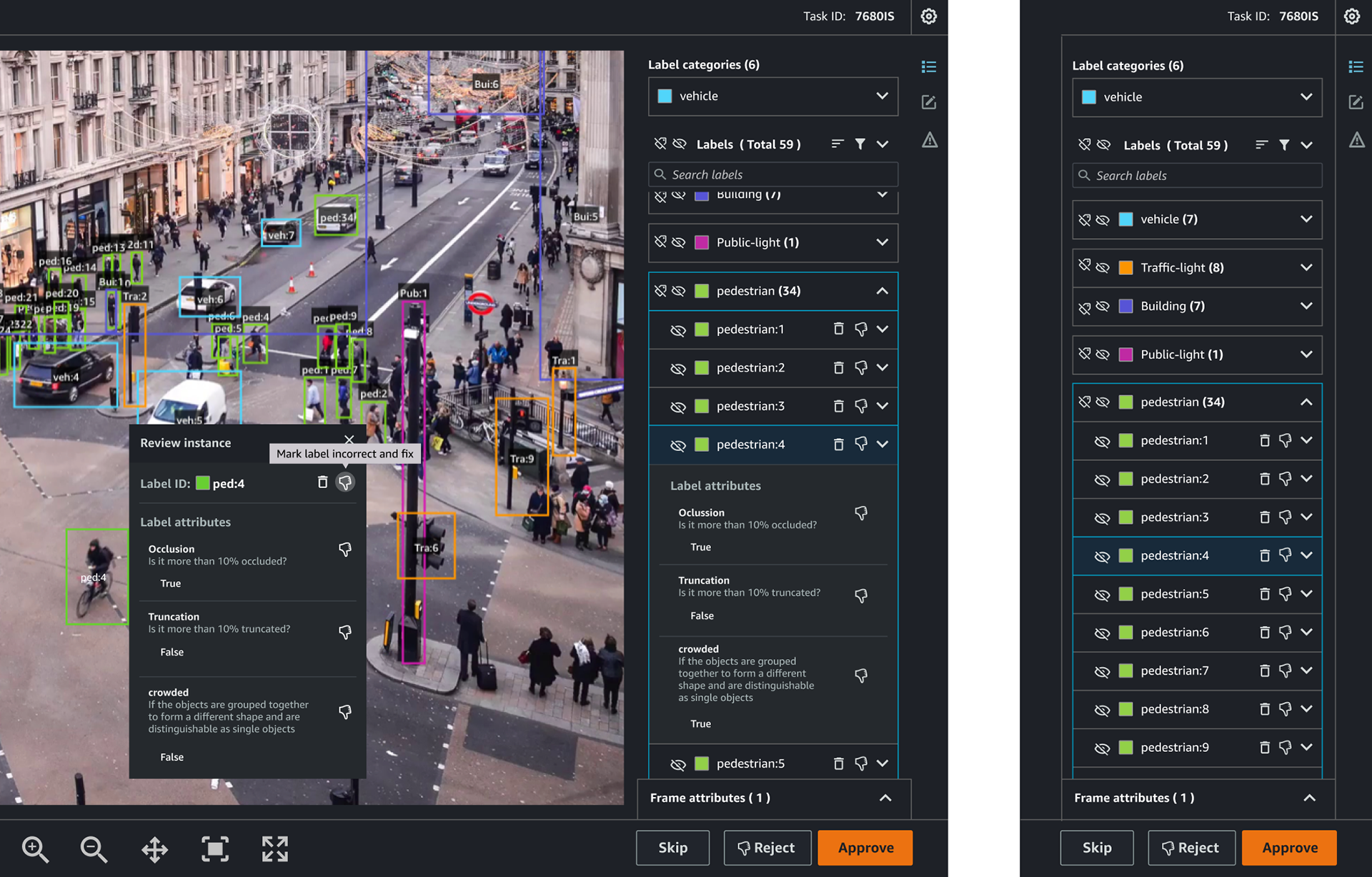Open label list icon in right sidebar

click(x=1356, y=66)
